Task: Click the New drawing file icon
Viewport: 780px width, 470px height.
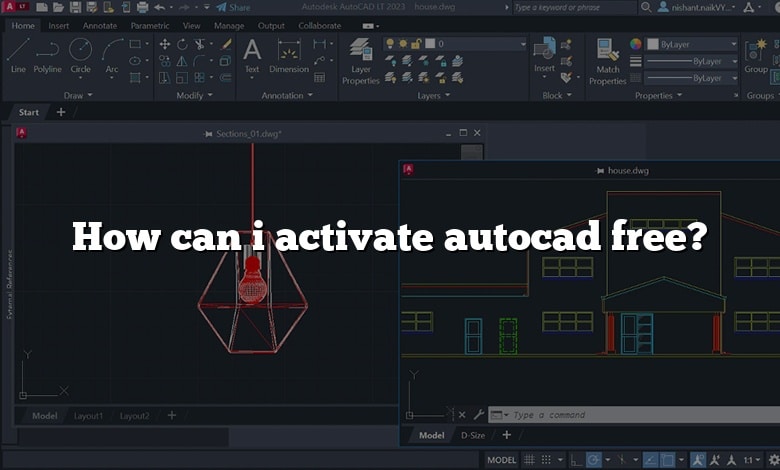Action: pyautogui.click(x=42, y=7)
